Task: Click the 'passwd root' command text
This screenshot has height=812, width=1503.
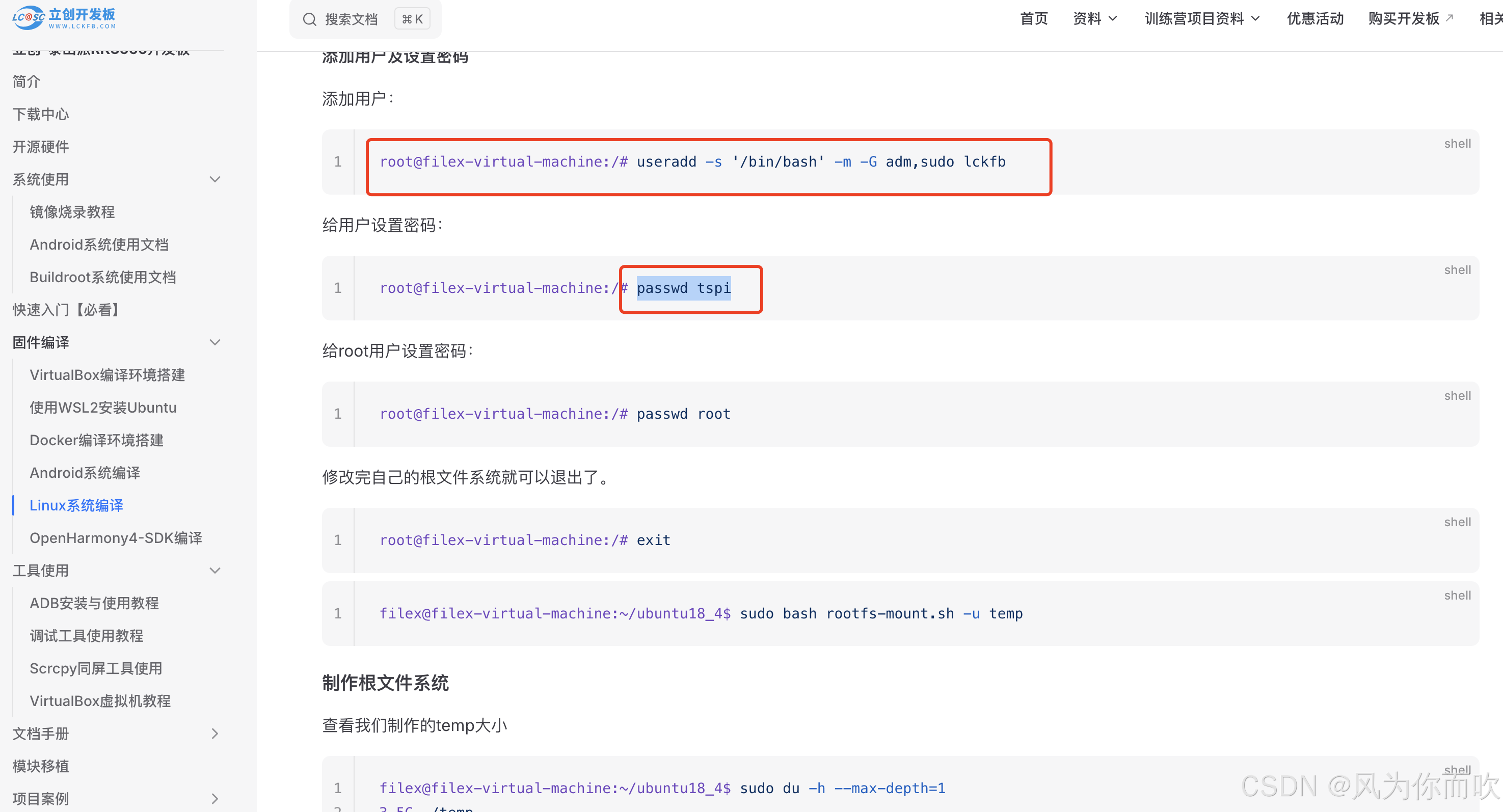Action: pyautogui.click(x=684, y=414)
